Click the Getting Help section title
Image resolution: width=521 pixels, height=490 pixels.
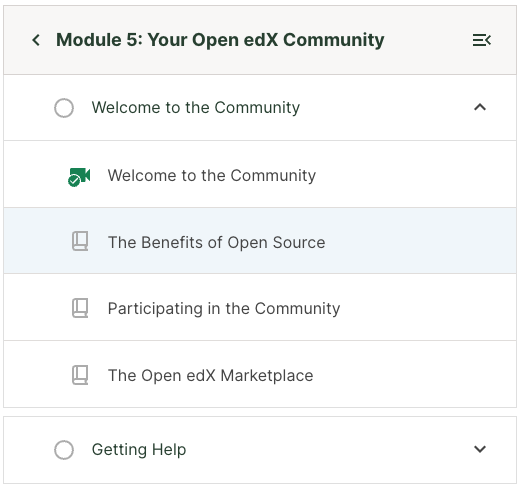point(139,450)
